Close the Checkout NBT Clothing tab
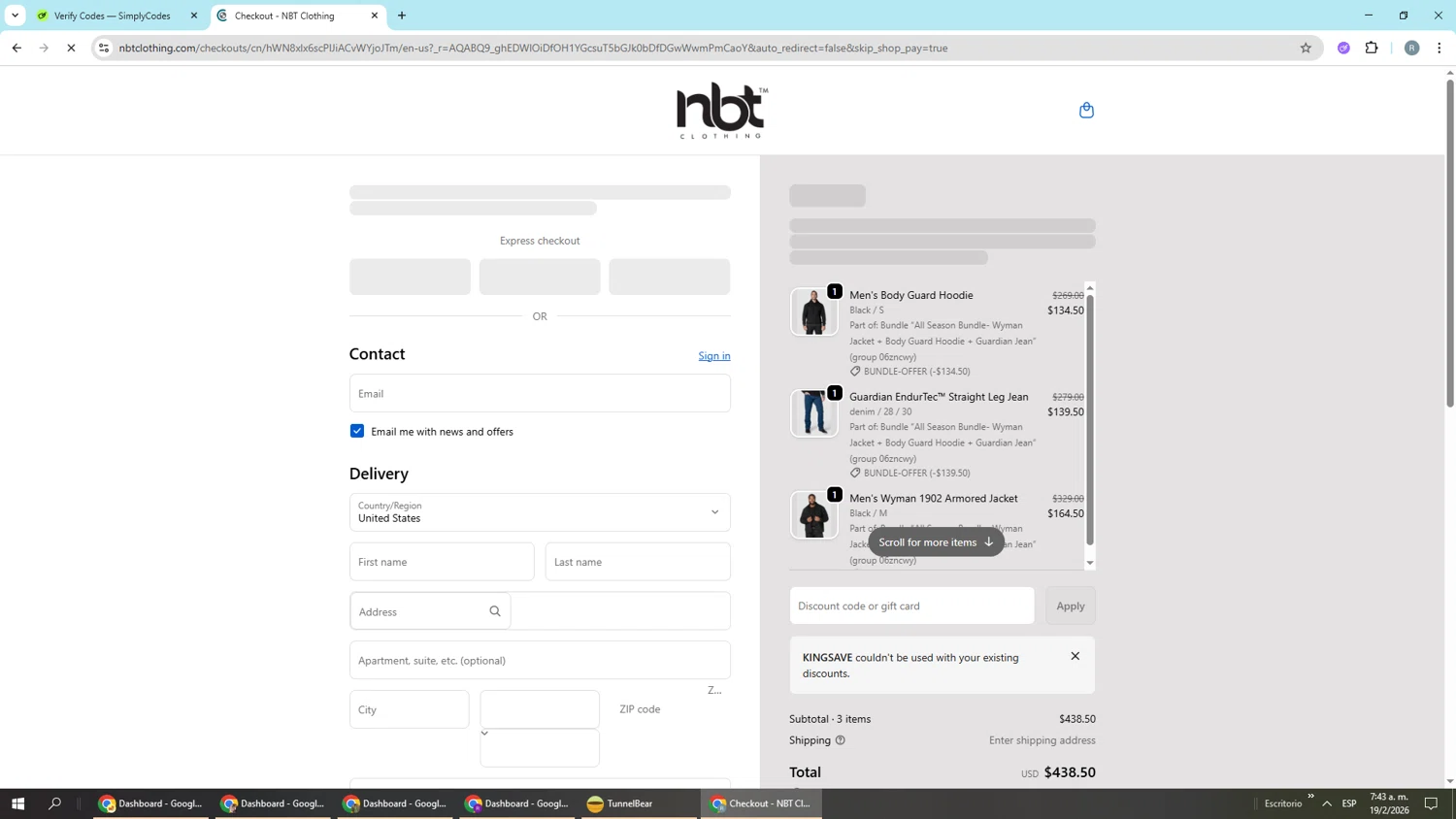Image resolution: width=1456 pixels, height=819 pixels. tap(375, 16)
